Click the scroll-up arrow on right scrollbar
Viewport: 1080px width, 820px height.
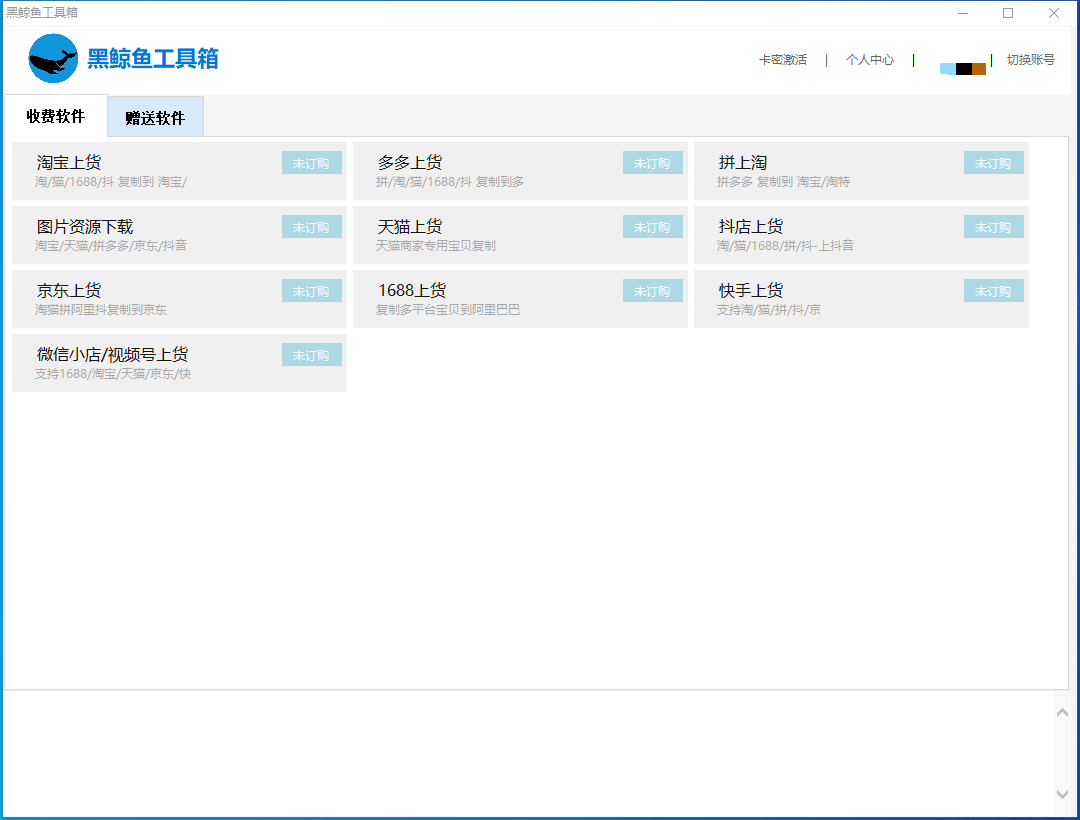1063,712
